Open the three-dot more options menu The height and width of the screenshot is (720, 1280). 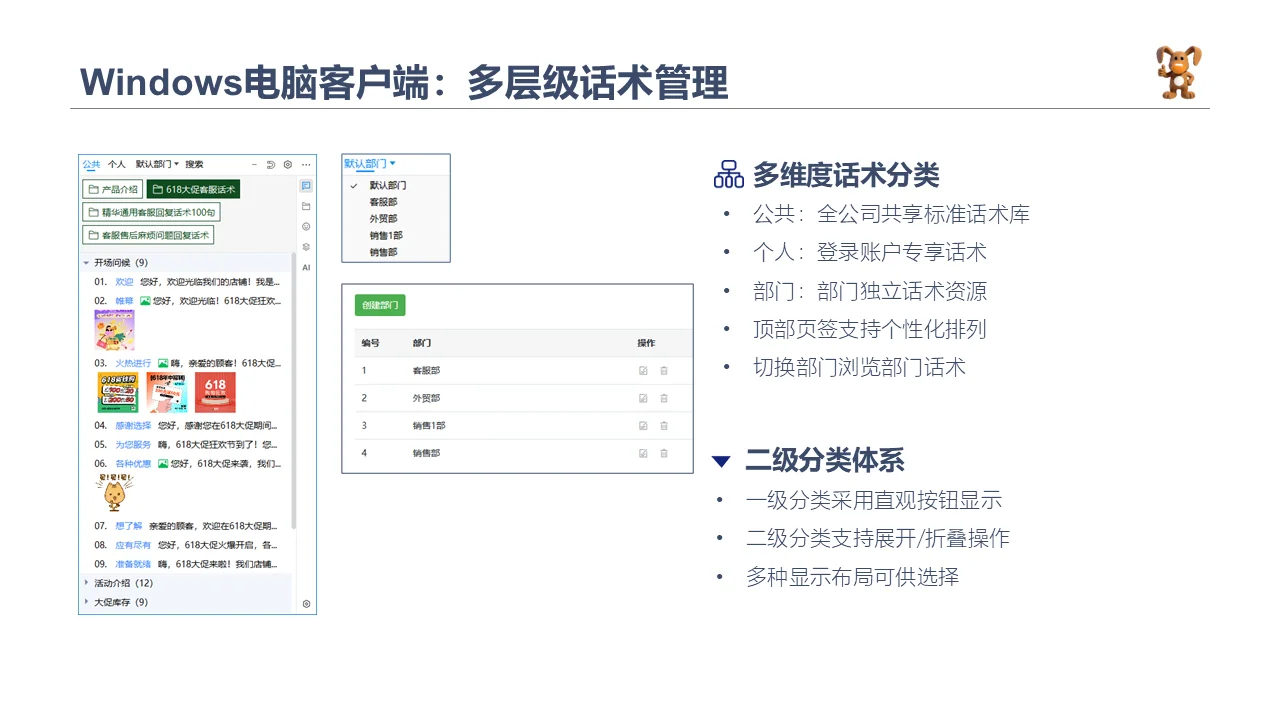306,164
